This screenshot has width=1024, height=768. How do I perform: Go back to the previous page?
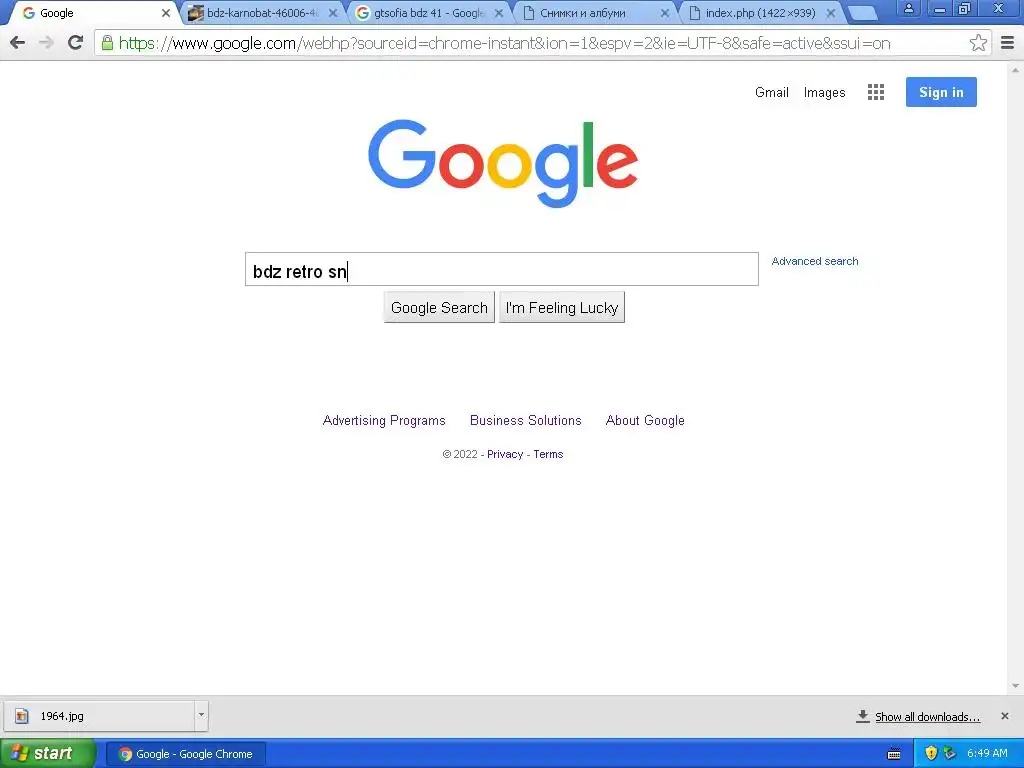pyautogui.click(x=18, y=43)
